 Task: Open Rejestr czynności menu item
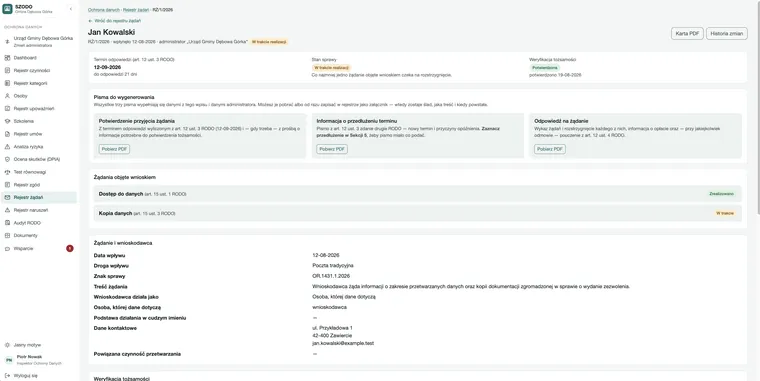(39, 70)
